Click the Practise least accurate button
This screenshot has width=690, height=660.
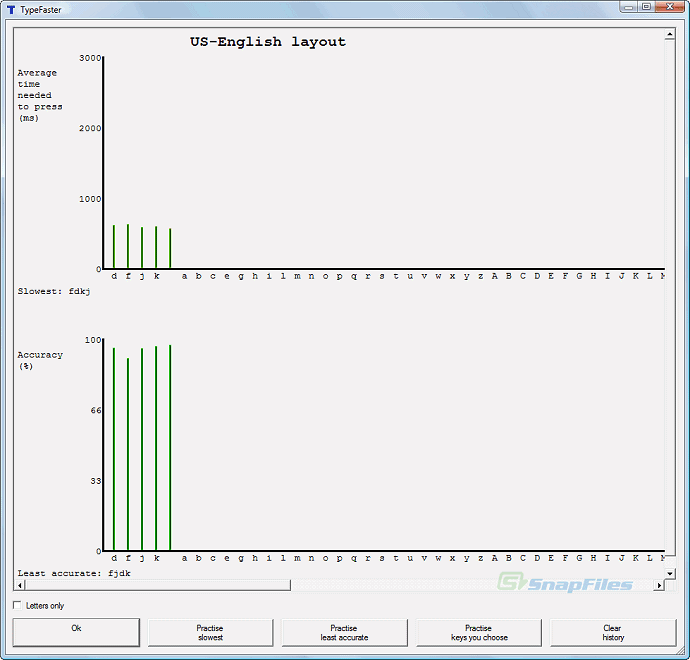tap(345, 632)
